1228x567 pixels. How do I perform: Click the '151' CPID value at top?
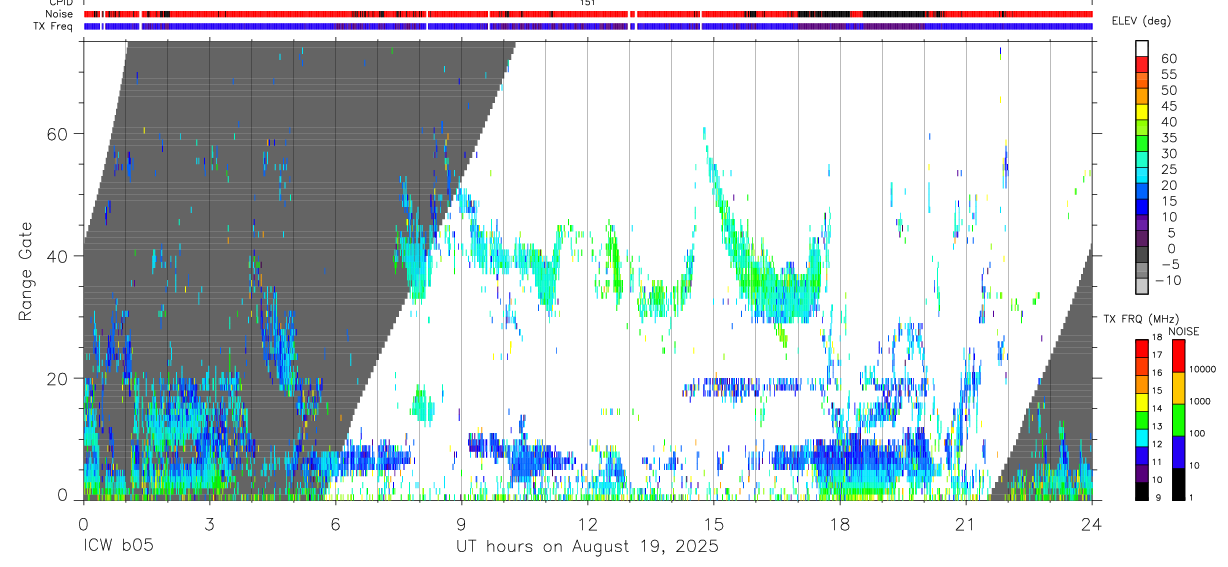(588, 3)
